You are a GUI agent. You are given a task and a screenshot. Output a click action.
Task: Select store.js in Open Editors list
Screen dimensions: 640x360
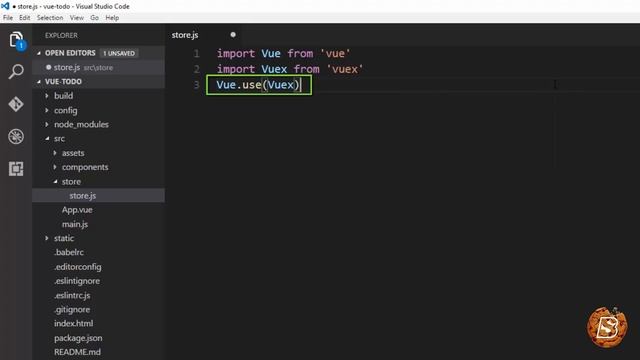[98, 67]
